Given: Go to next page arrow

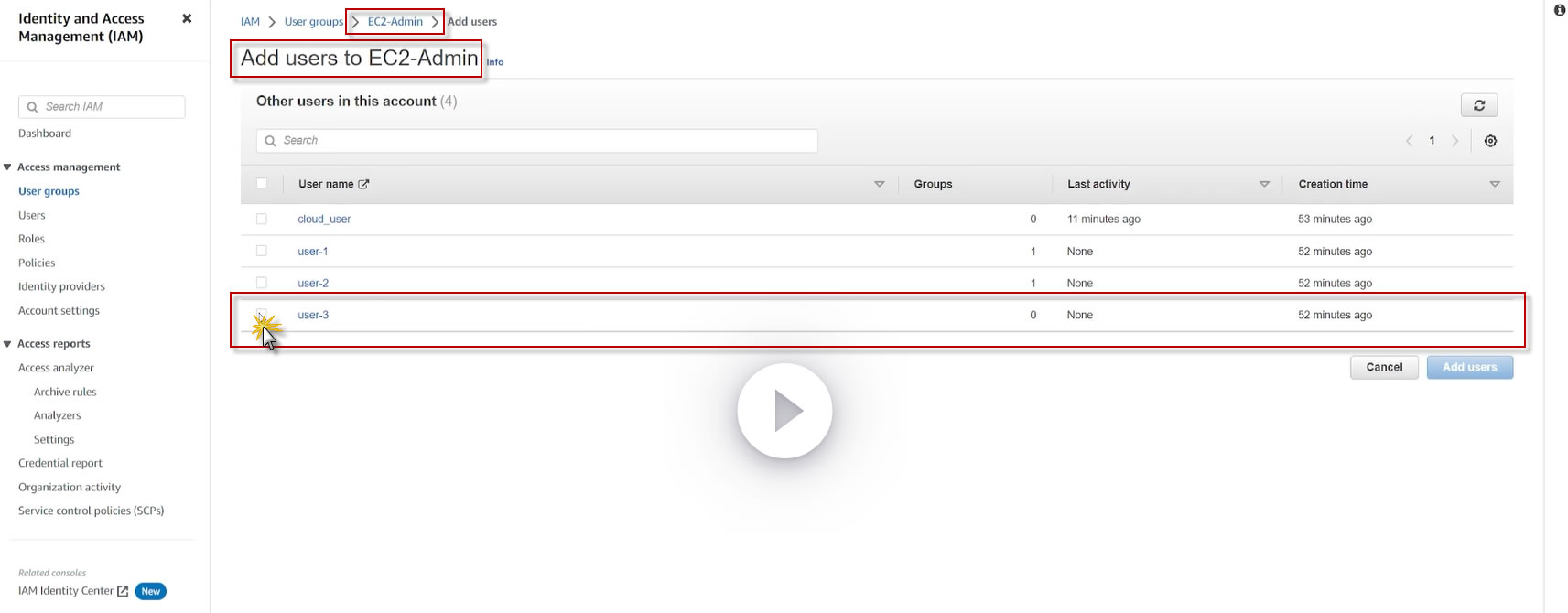Looking at the screenshot, I should [x=1454, y=141].
